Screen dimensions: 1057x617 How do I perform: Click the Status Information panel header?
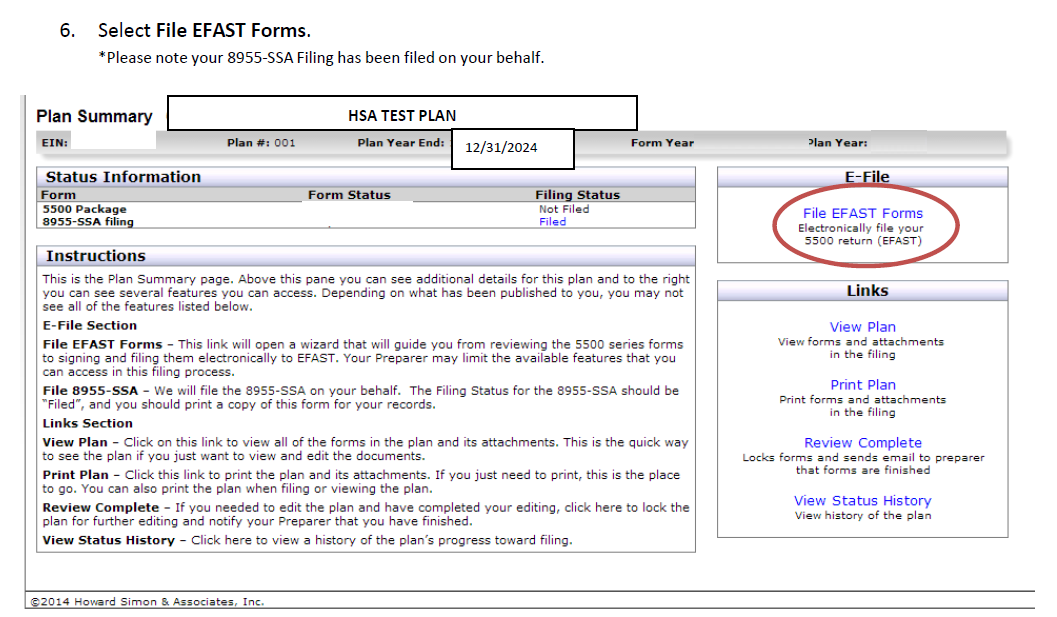click(365, 177)
